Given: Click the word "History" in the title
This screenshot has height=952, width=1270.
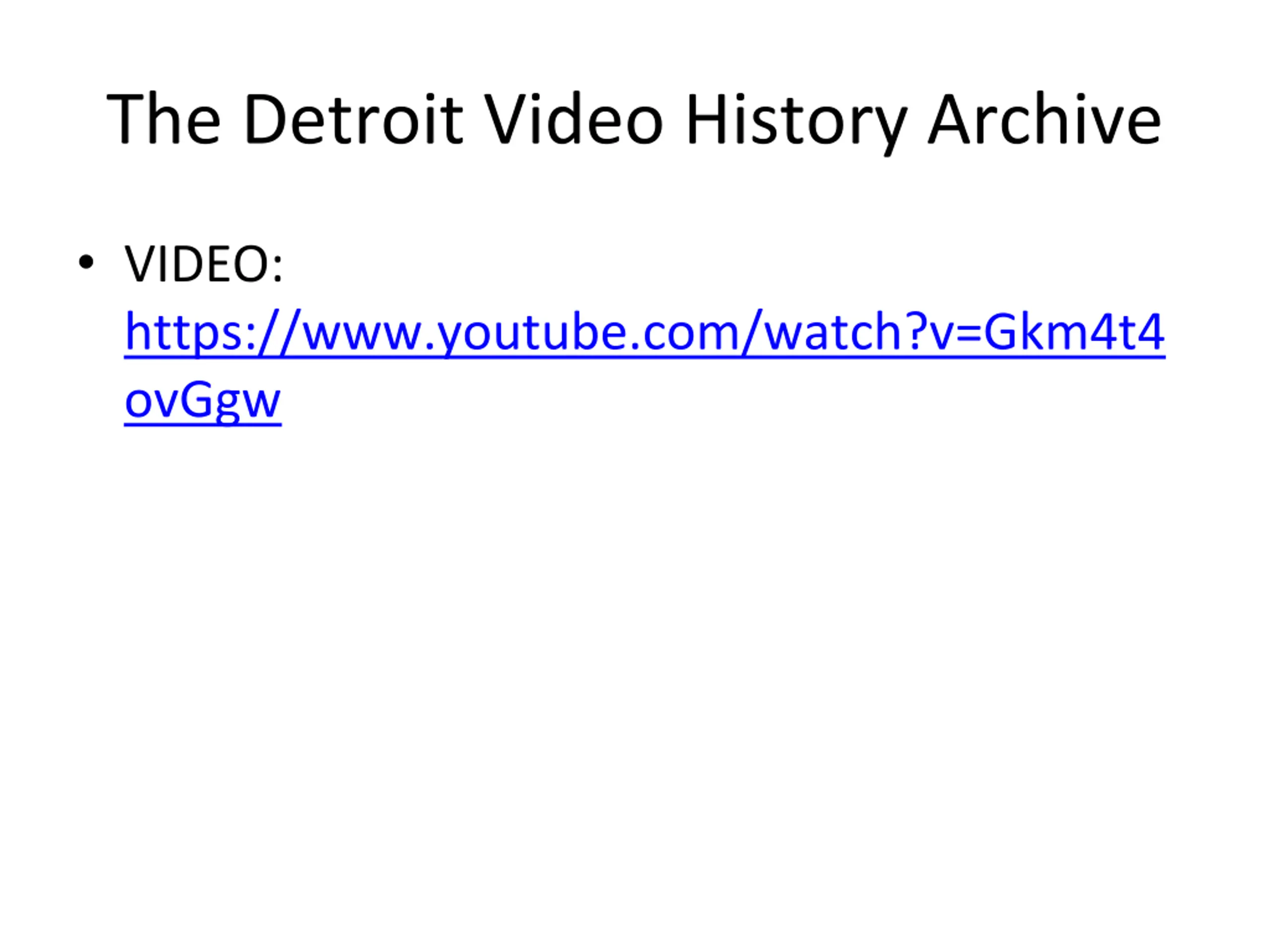Looking at the screenshot, I should coord(797,123).
